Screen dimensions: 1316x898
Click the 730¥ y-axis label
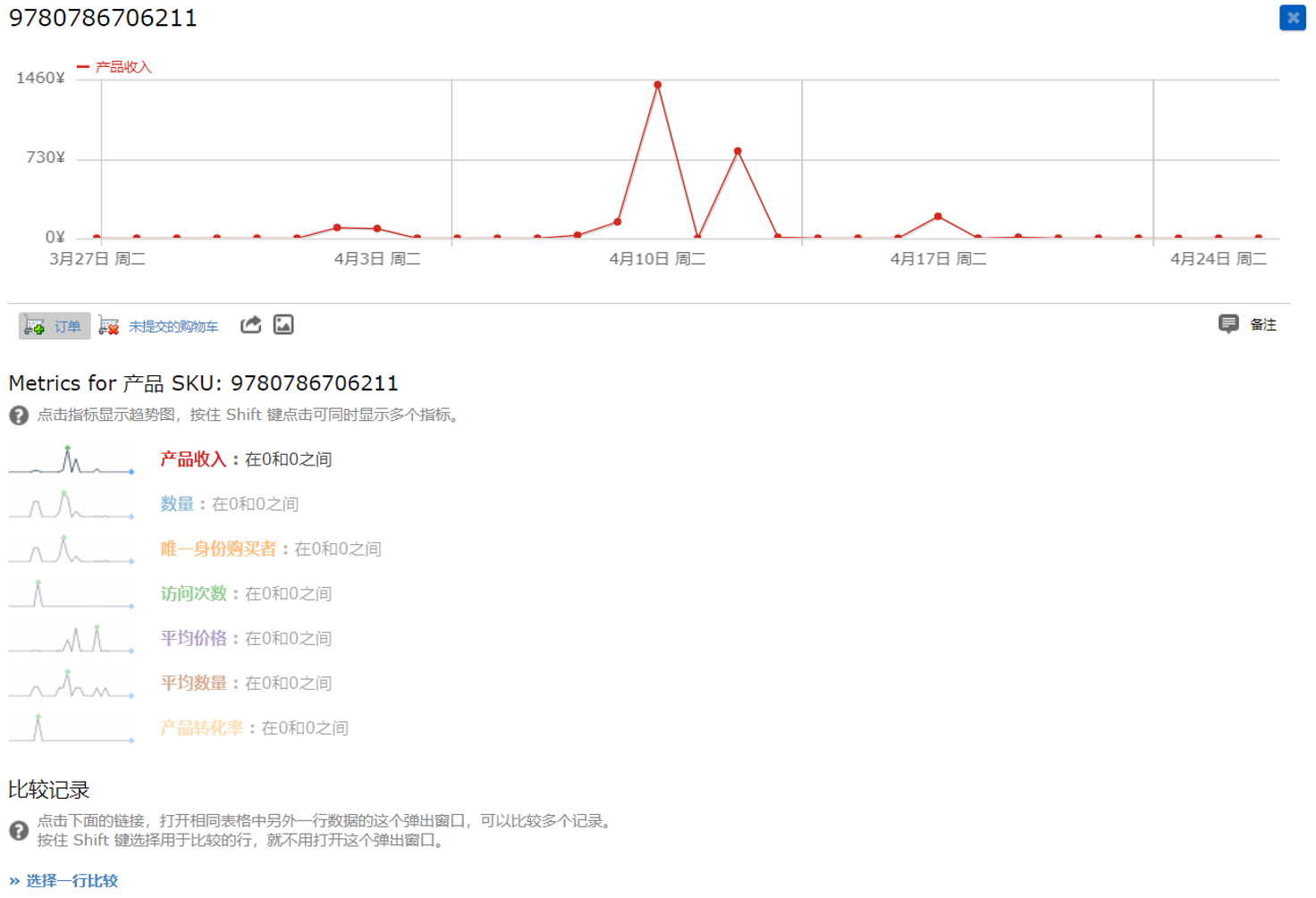46,158
